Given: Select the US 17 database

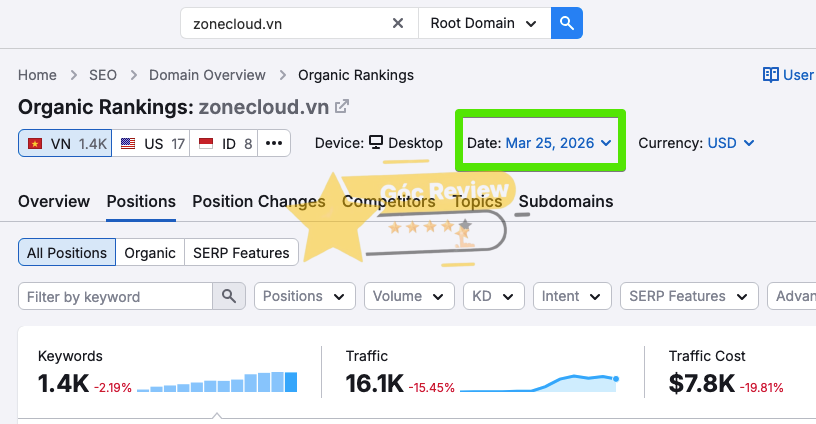Looking at the screenshot, I should pos(151,143).
